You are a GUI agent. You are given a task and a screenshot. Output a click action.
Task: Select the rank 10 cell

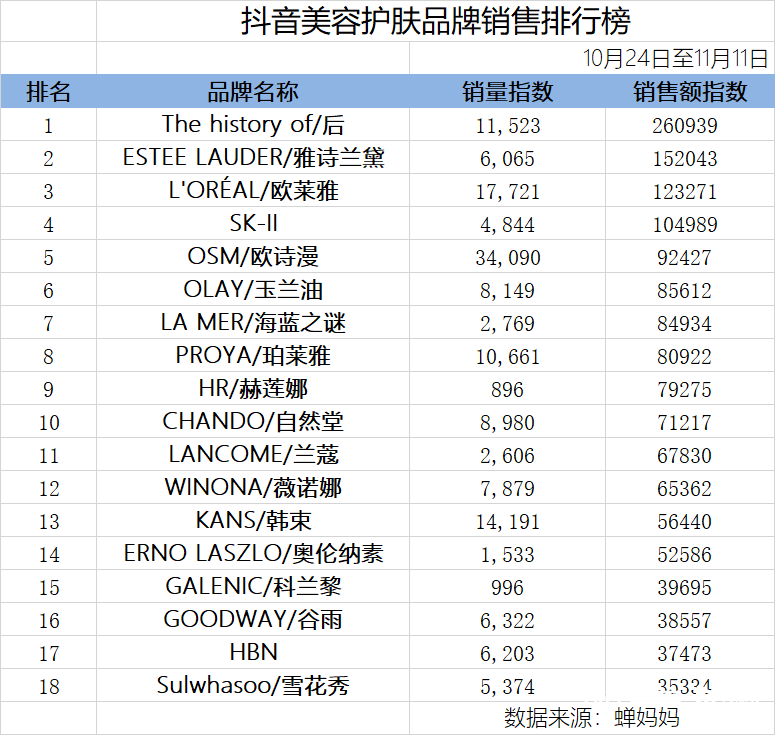[49, 422]
